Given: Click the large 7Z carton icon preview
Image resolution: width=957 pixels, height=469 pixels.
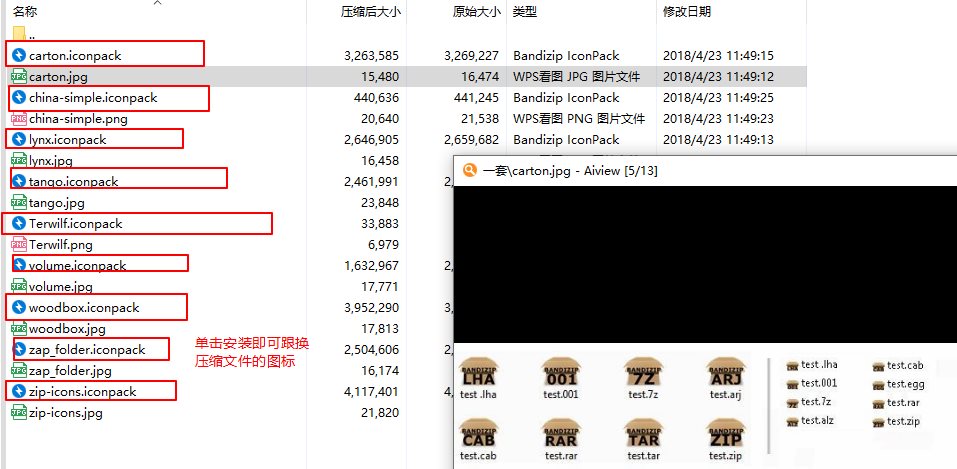Looking at the screenshot, I should point(643,373).
